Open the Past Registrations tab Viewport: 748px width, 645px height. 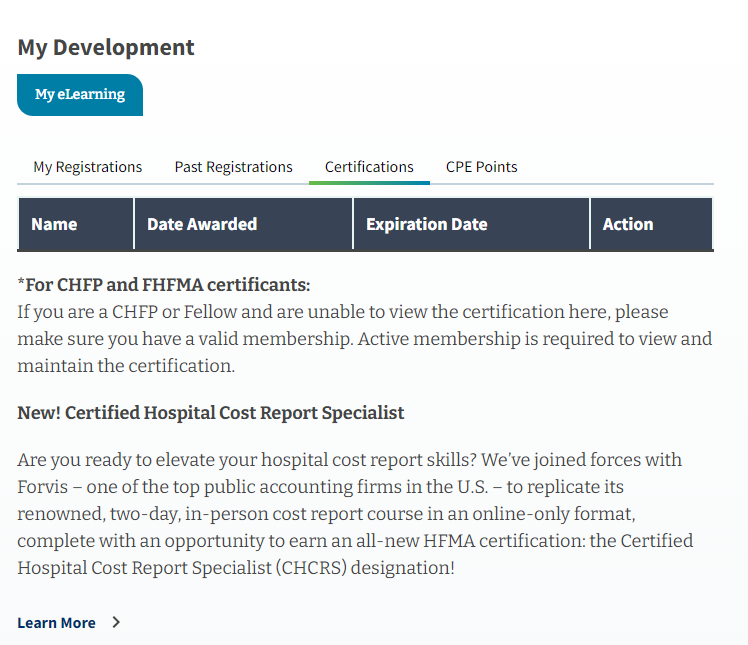(233, 167)
